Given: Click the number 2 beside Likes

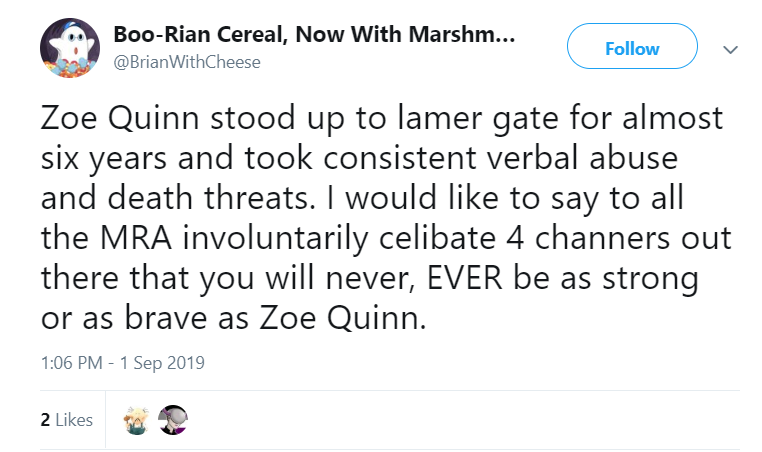Looking at the screenshot, I should pyautogui.click(x=45, y=420).
